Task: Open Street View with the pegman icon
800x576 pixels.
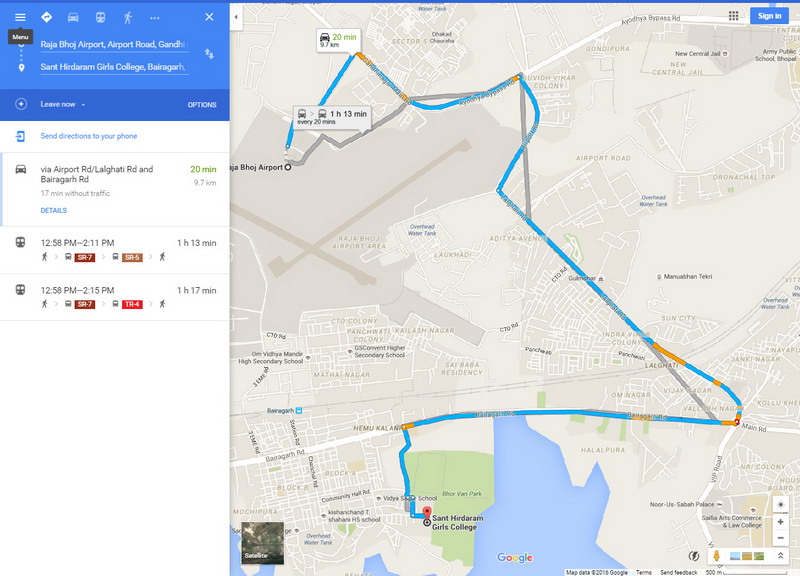Action: click(716, 556)
